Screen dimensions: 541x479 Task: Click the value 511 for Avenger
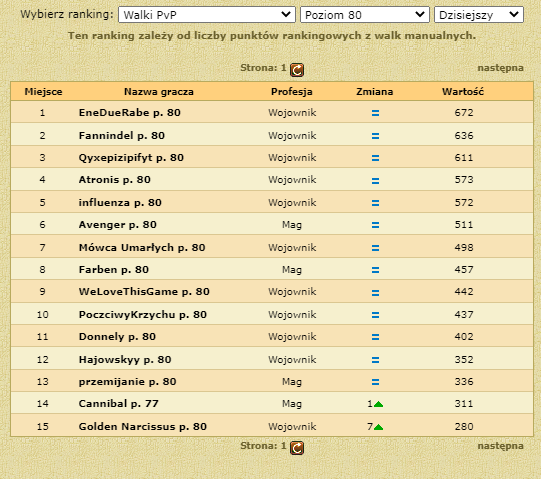[464, 225]
